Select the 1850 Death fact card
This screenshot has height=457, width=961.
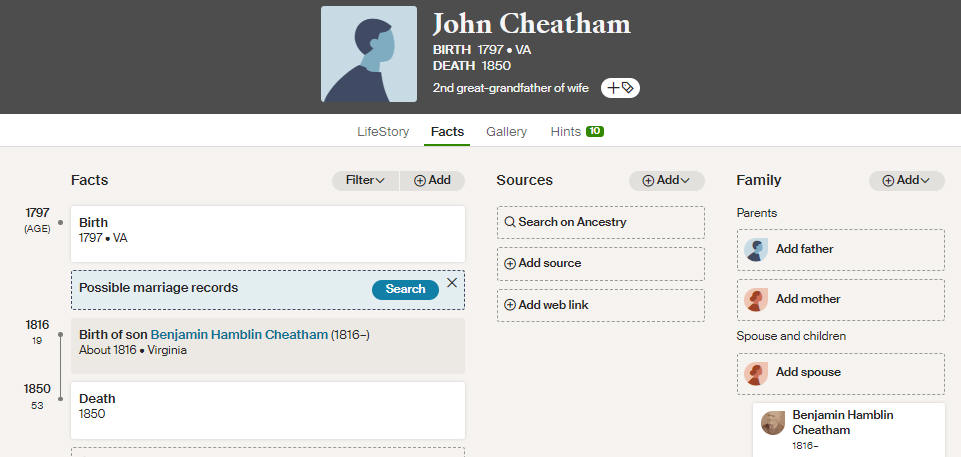pyautogui.click(x=268, y=410)
